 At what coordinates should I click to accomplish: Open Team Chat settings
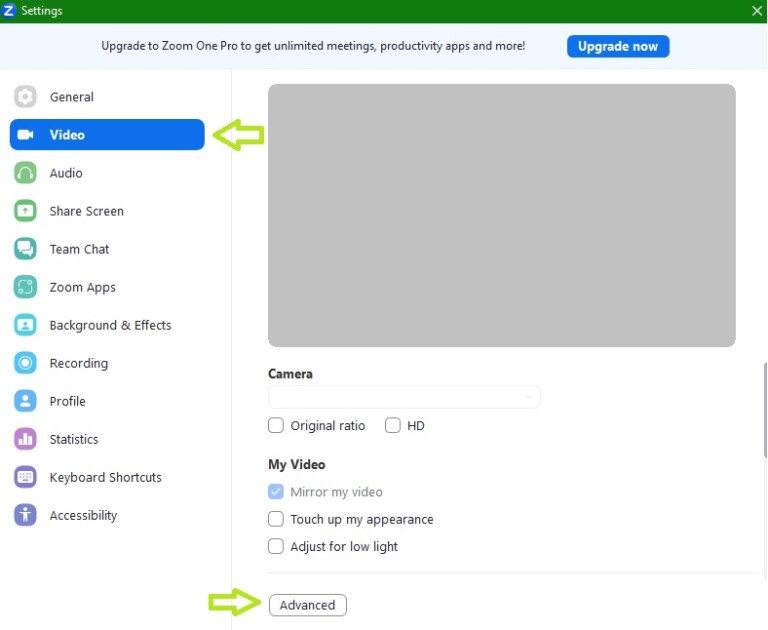coord(107,249)
